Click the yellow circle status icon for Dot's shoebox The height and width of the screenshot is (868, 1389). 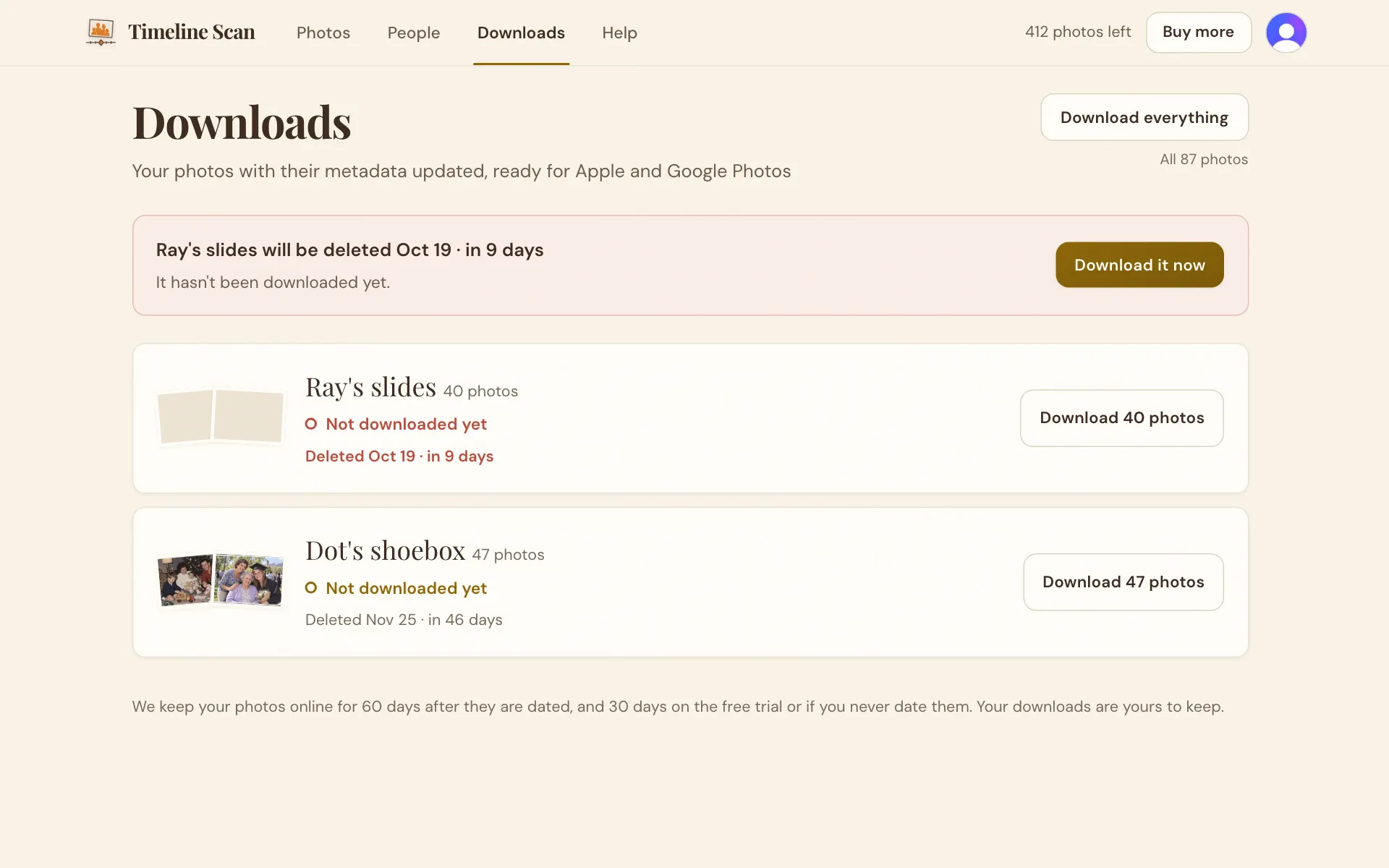pos(311,588)
